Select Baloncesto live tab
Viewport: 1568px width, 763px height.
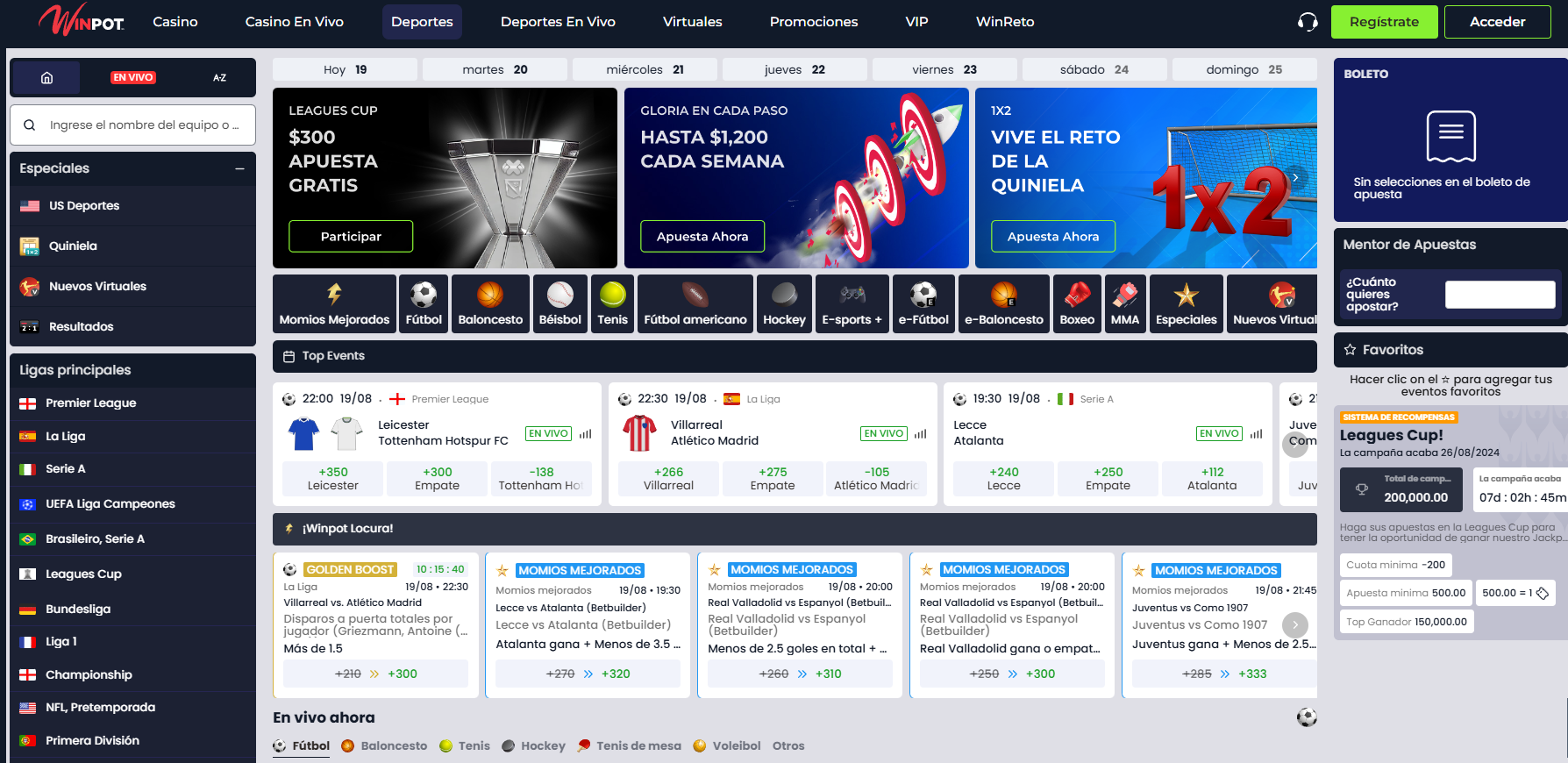pyautogui.click(x=384, y=745)
